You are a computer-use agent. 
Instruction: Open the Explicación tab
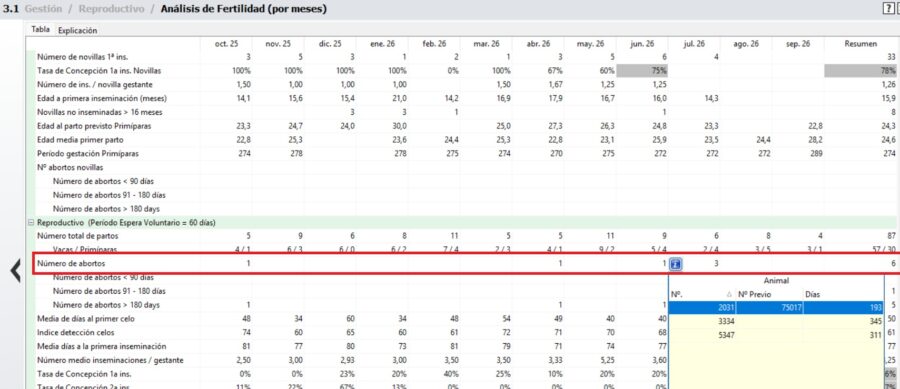point(77,30)
